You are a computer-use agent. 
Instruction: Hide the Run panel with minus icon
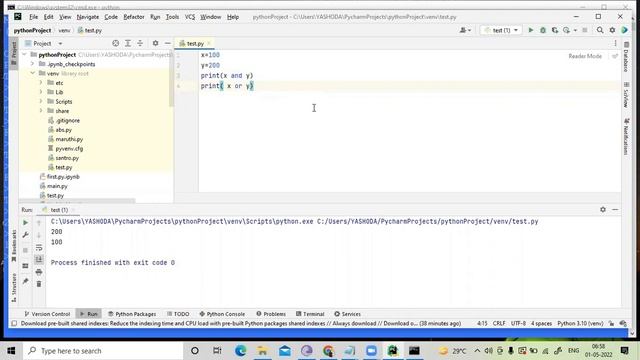(615, 209)
